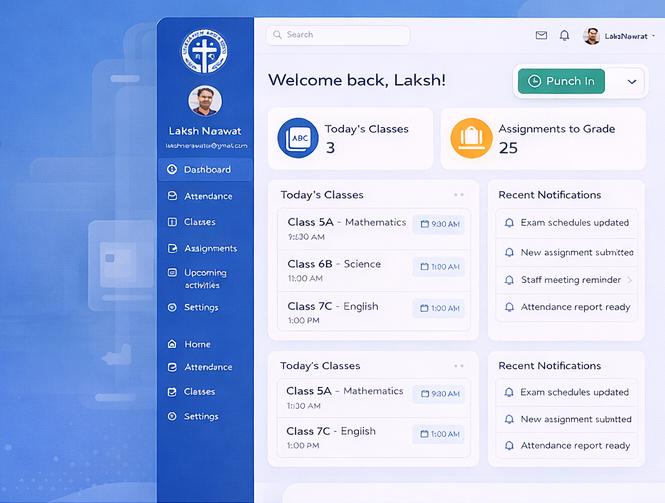Open lower Today's Classes card options dots
Viewport: 665px width, 503px height.
point(458,366)
